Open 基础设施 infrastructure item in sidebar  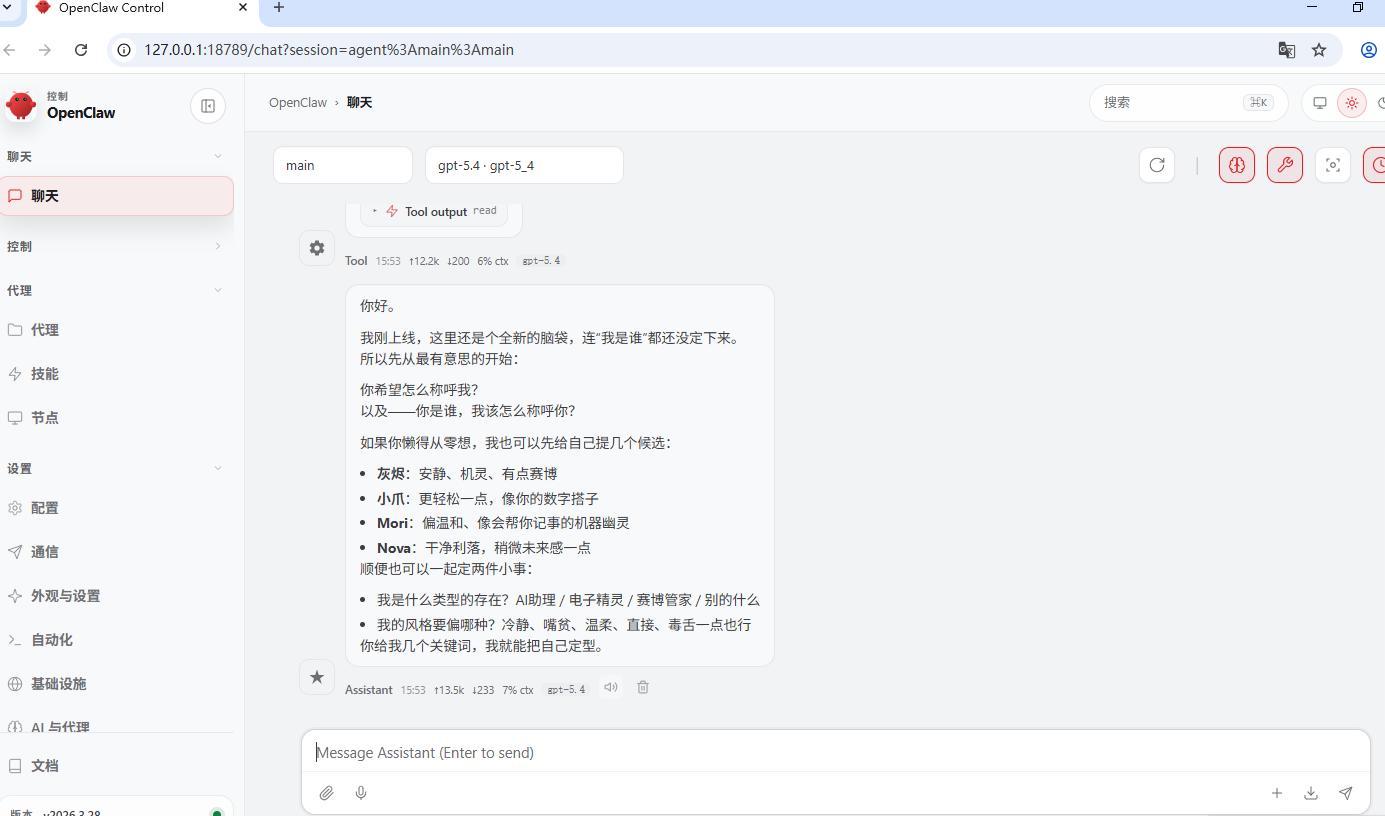click(x=117, y=684)
